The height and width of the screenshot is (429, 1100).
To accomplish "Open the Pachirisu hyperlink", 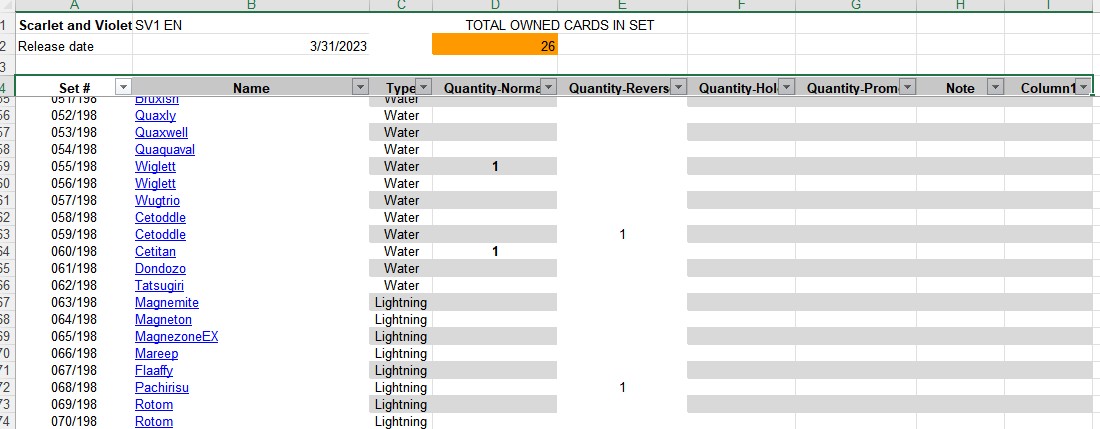I will pyautogui.click(x=162, y=388).
